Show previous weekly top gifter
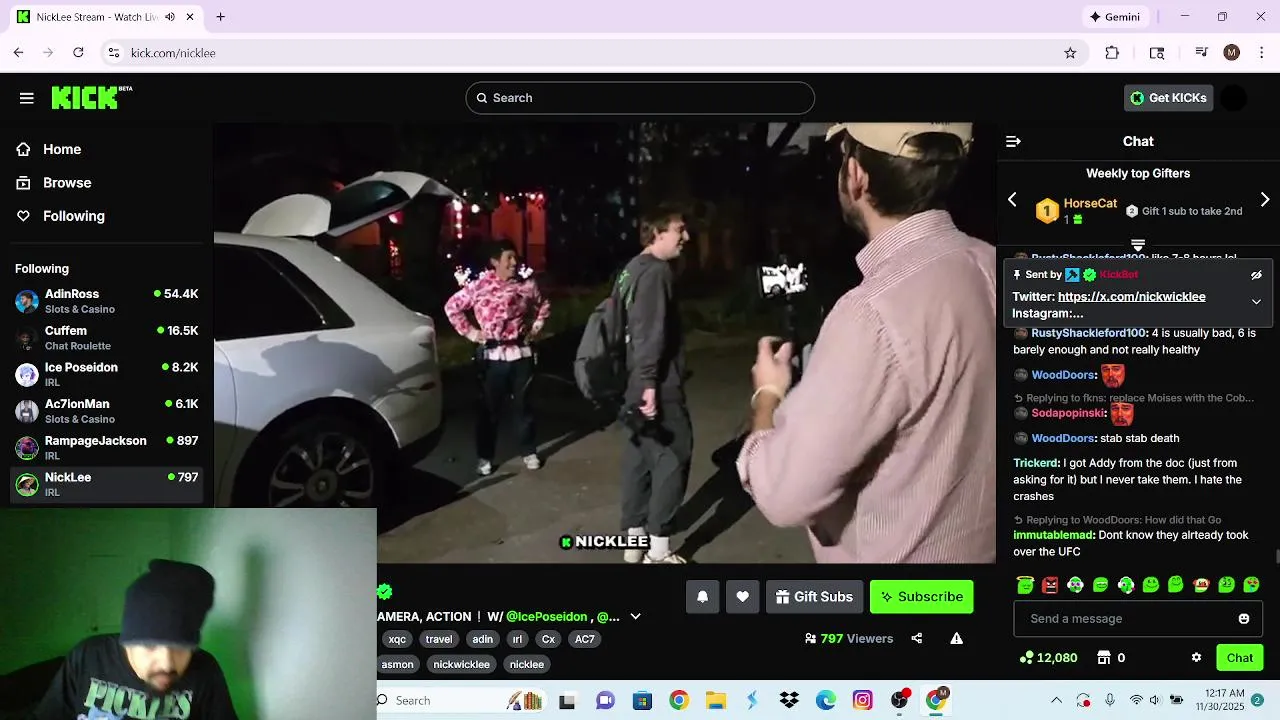This screenshot has width=1280, height=720. [1012, 200]
